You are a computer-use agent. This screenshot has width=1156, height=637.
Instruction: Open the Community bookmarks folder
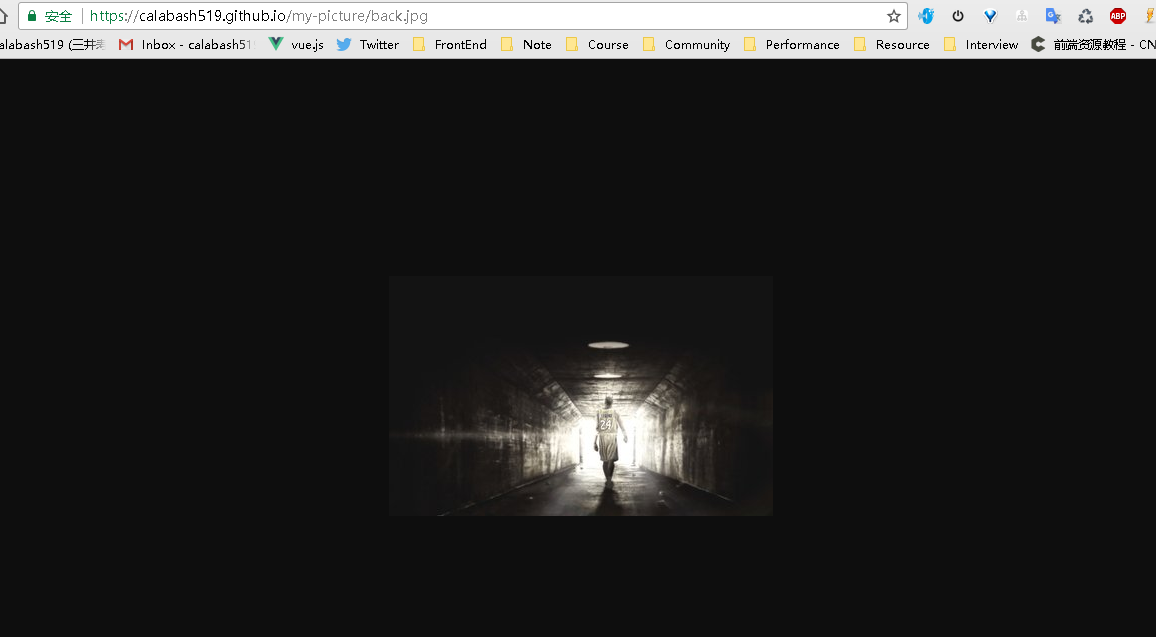pyautogui.click(x=686, y=45)
